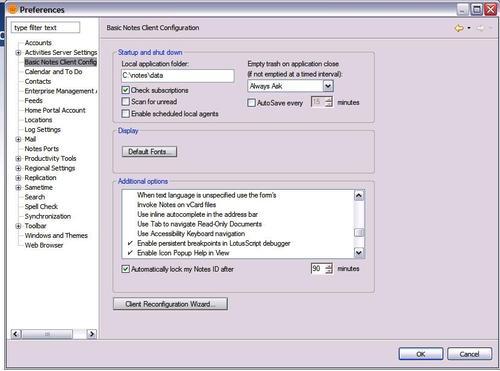Click the type filter text field
The height and width of the screenshot is (371, 500).
click(x=46, y=28)
